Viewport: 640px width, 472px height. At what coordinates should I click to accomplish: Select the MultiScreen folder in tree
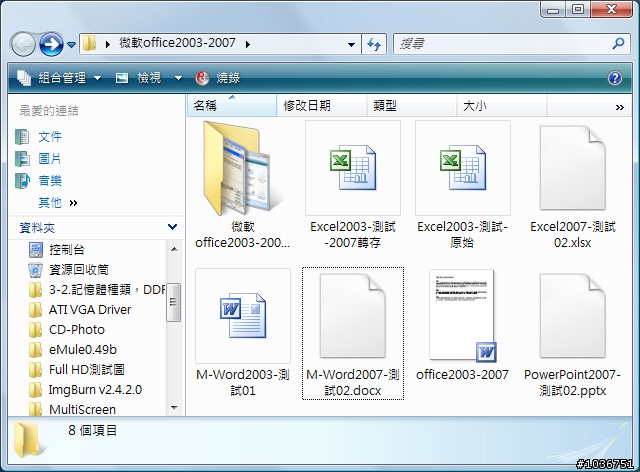point(82,409)
